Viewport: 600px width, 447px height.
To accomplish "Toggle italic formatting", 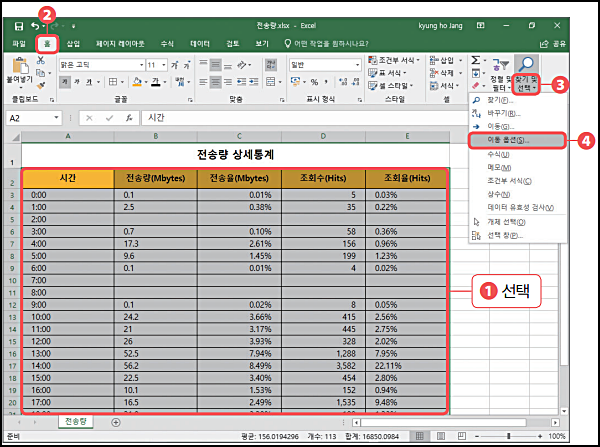I will pyautogui.click(x=77, y=82).
